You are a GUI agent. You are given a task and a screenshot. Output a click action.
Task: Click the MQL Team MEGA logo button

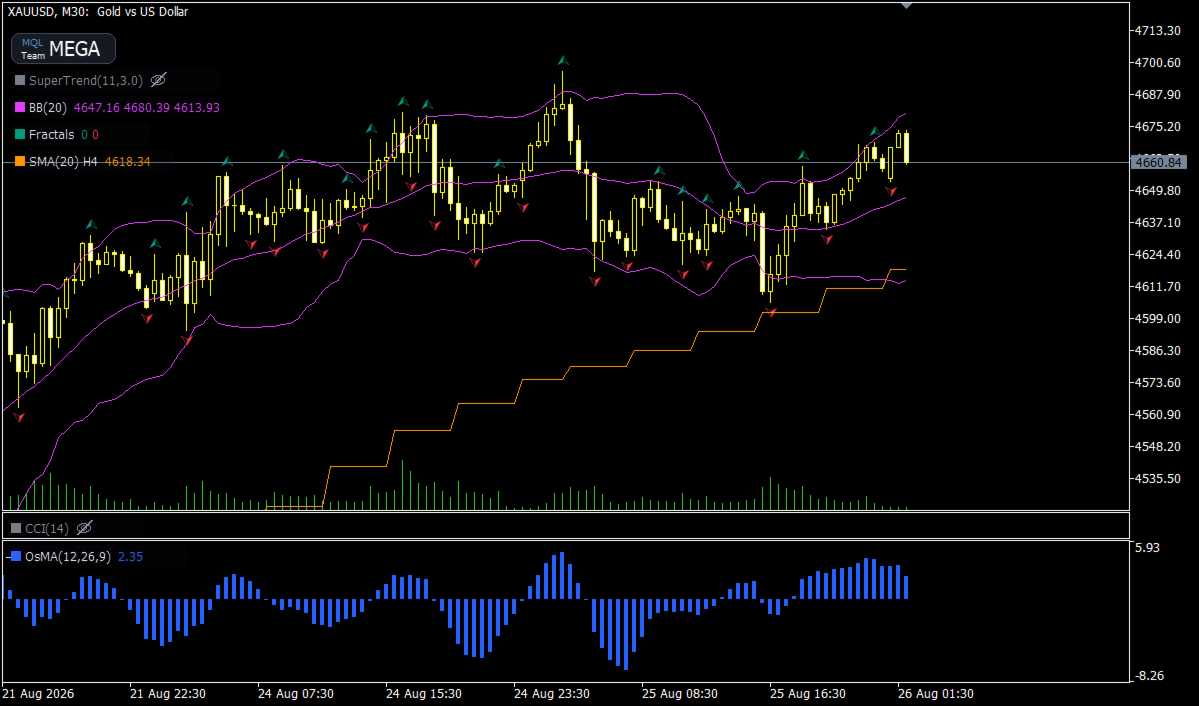point(63,49)
